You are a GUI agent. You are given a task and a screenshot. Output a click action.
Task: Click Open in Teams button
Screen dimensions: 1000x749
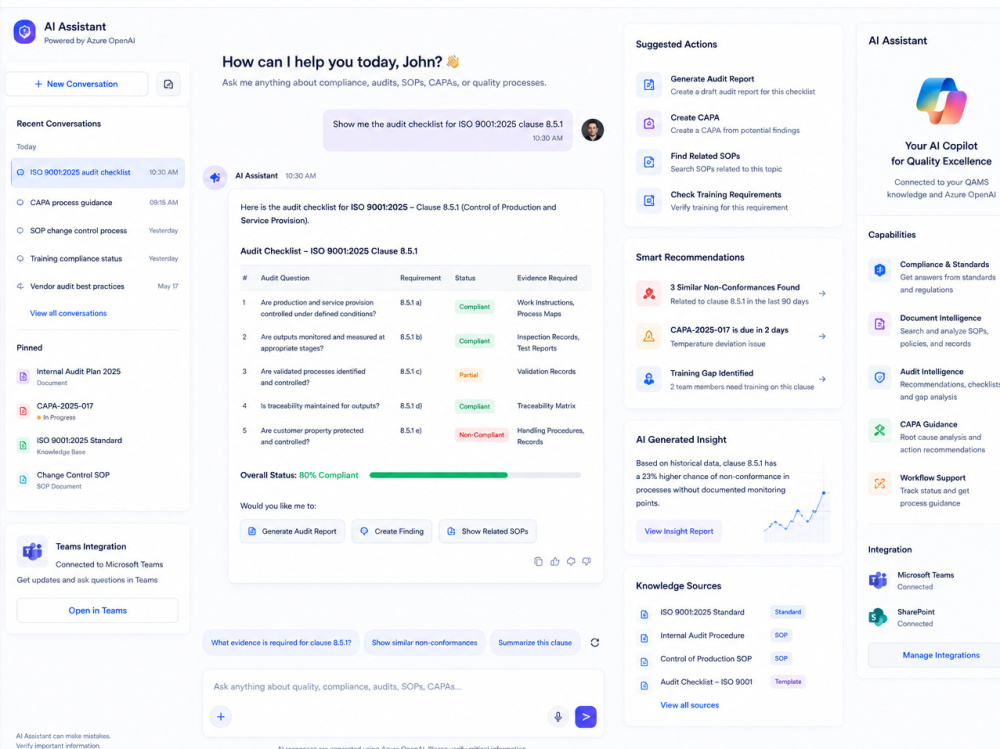click(98, 611)
